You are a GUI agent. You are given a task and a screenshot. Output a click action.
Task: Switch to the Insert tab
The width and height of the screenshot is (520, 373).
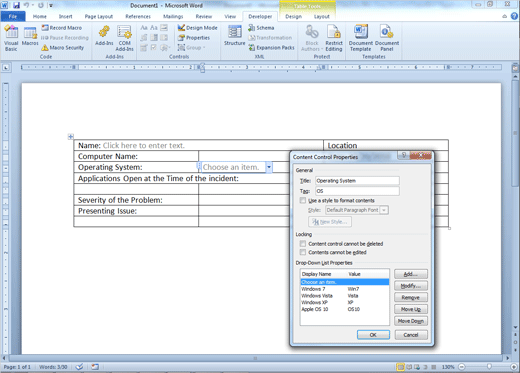[x=65, y=16]
